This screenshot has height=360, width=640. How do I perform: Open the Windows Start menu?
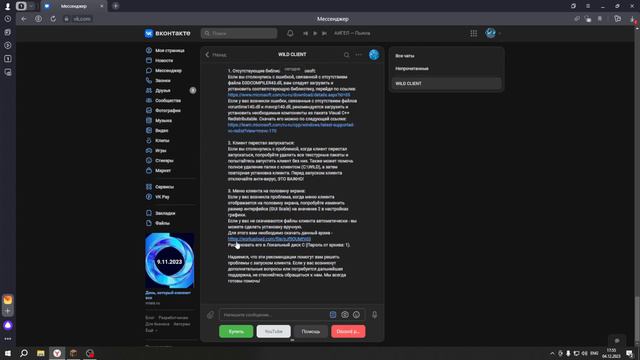point(8,353)
